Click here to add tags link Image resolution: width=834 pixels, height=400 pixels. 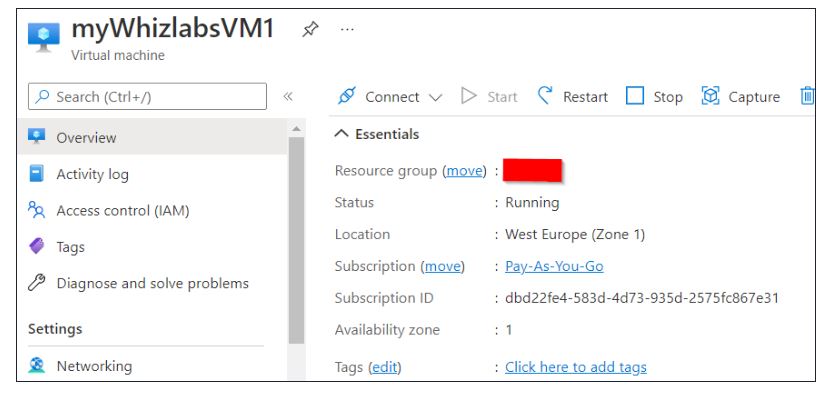[x=576, y=367]
